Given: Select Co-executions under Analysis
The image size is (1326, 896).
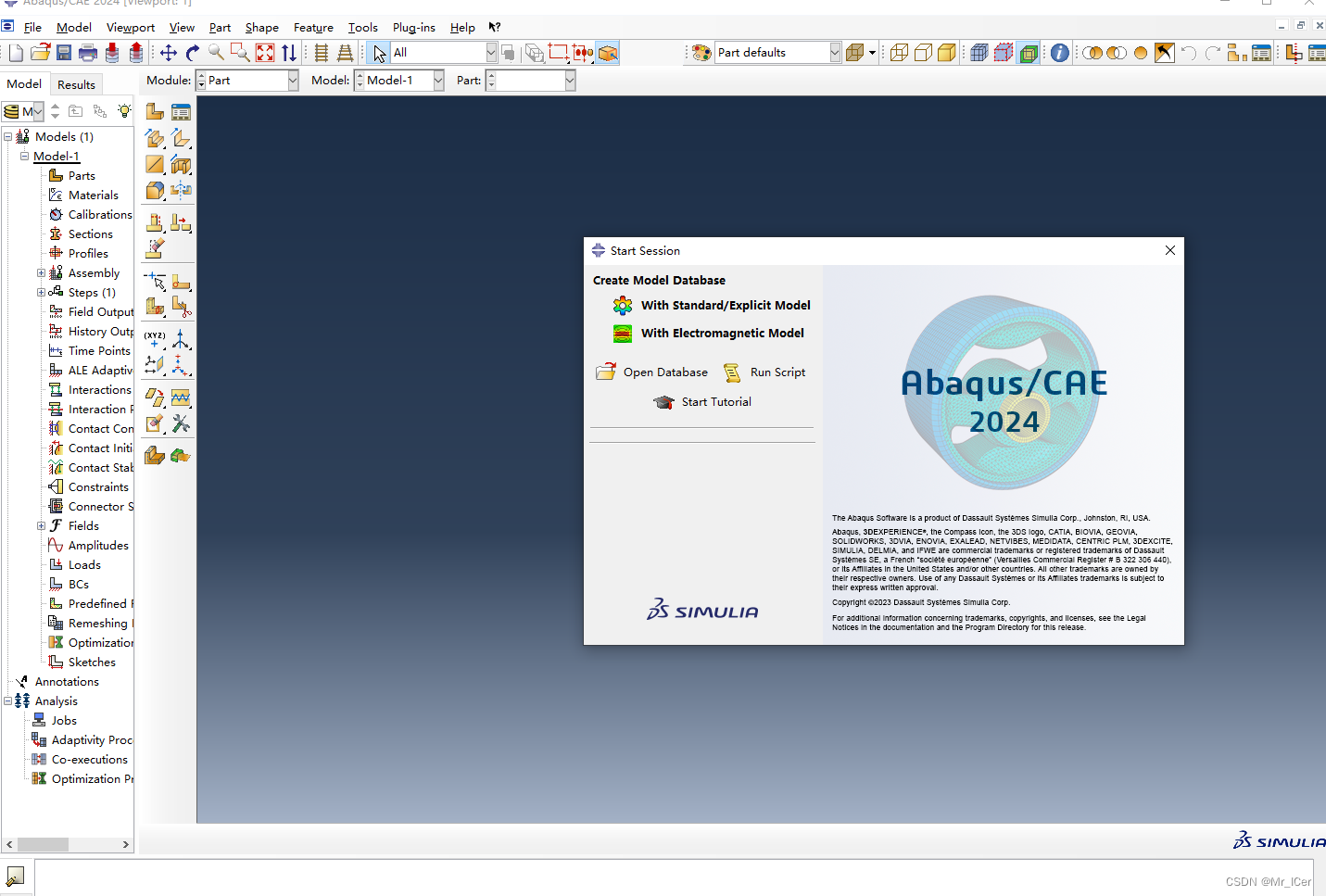Looking at the screenshot, I should 90,759.
